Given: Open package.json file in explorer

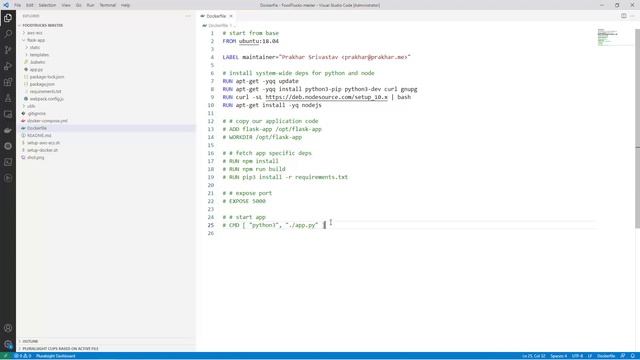Looking at the screenshot, I should (x=42, y=84).
